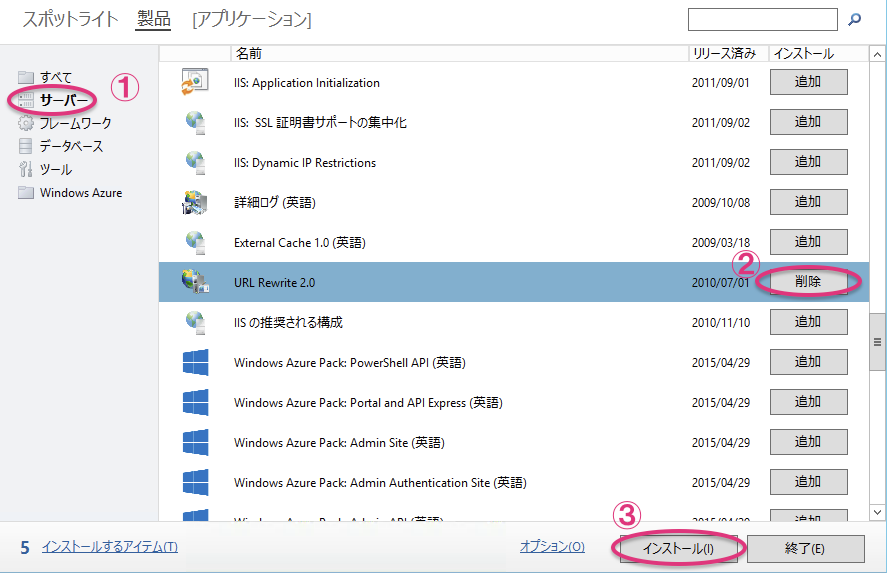Image resolution: width=887 pixels, height=573 pixels.
Task: Click the Windows Azure folder icon
Action: 25,192
